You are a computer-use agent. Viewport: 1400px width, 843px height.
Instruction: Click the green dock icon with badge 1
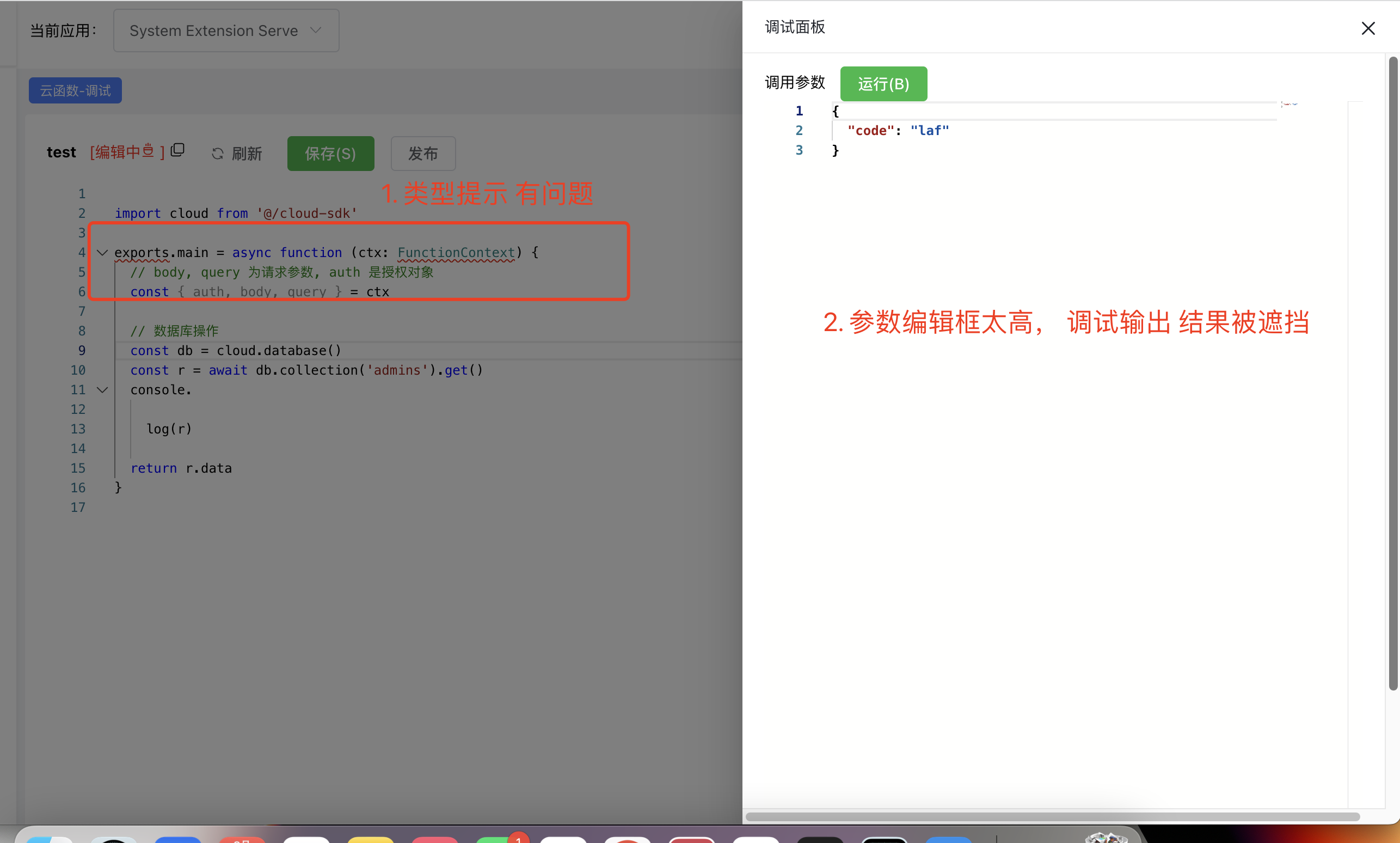[x=494, y=839]
